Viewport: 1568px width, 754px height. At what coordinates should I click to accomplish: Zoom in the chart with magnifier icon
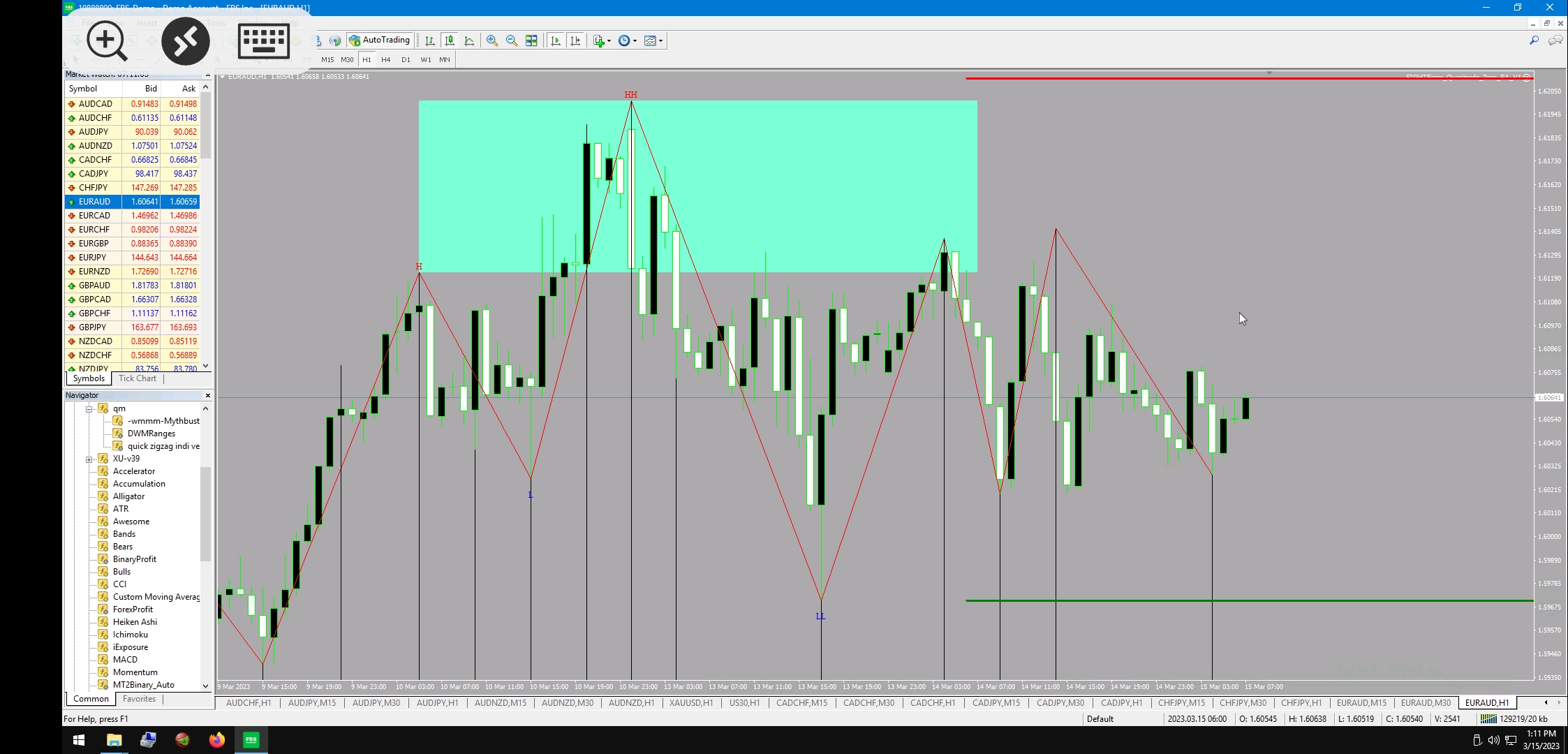[492, 40]
